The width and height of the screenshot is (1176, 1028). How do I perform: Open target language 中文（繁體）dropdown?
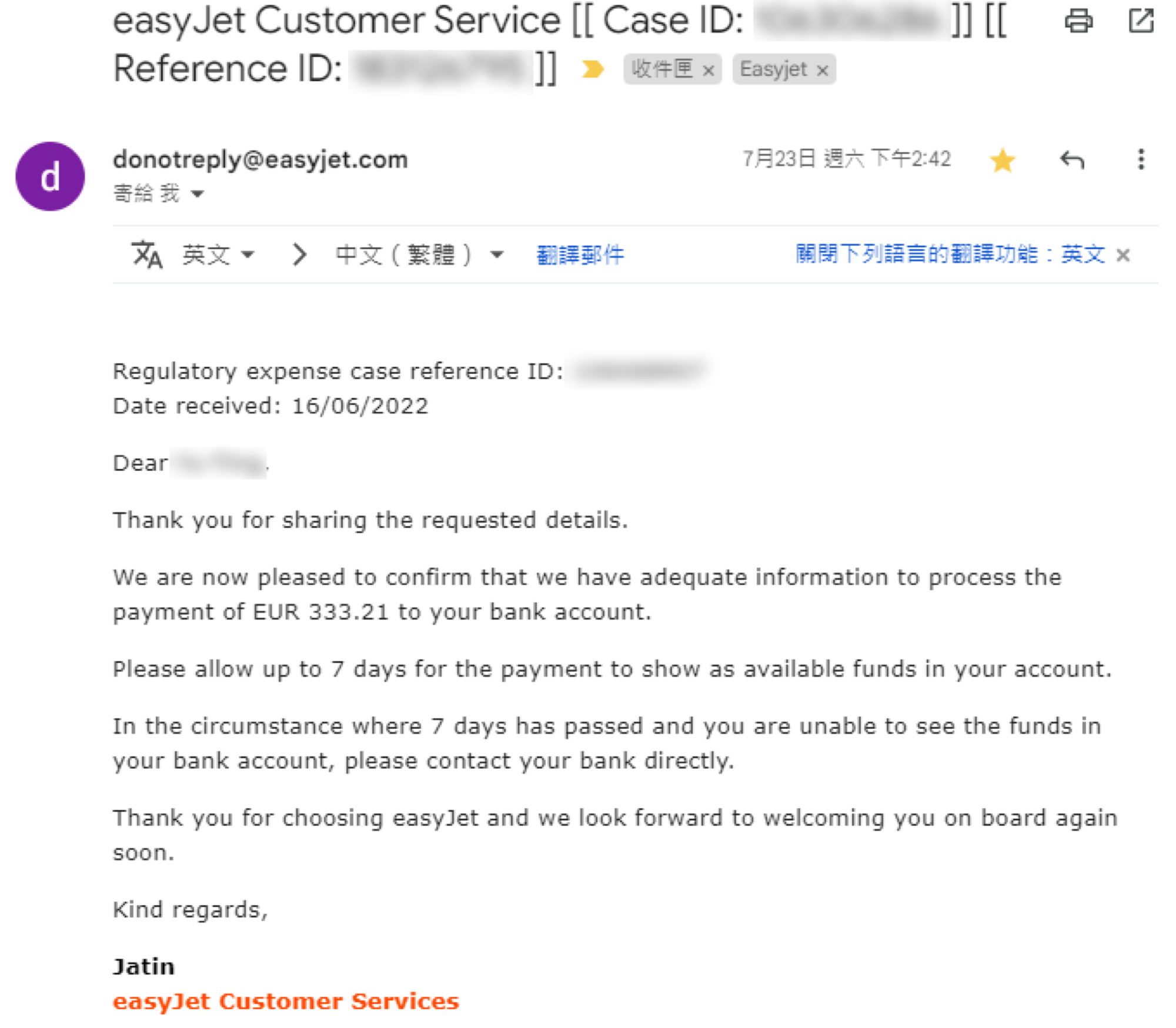(x=420, y=255)
